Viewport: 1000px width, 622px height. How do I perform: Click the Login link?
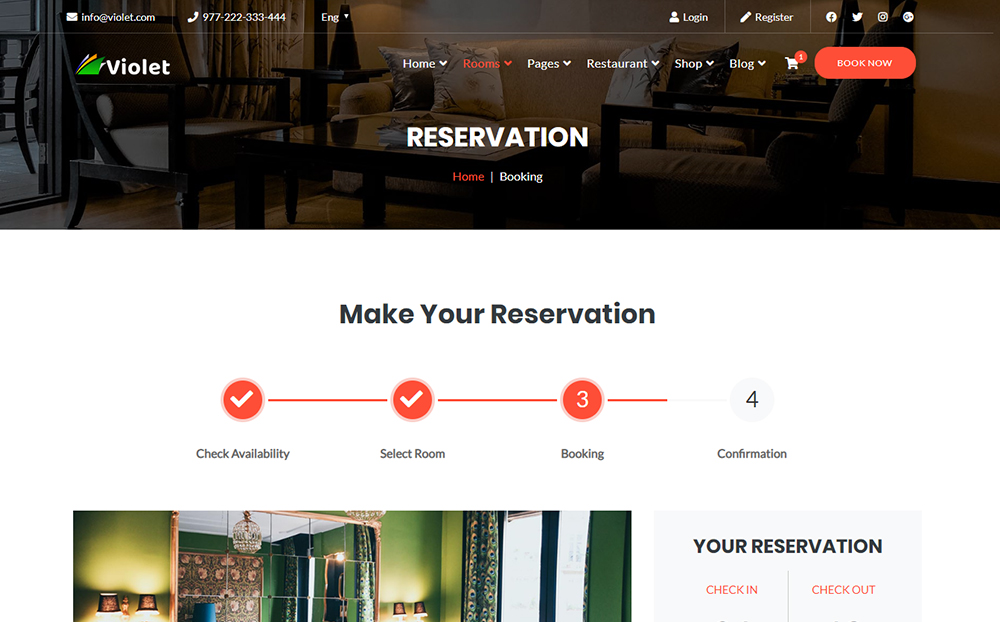click(x=689, y=17)
